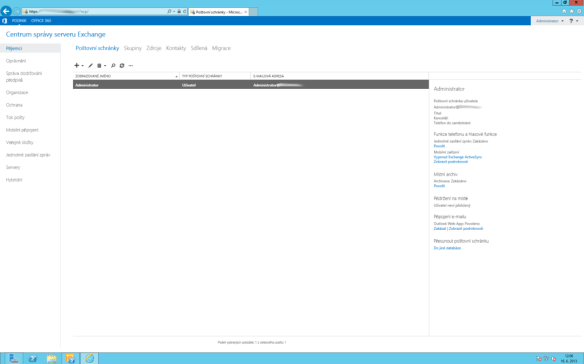Select Servery in the left navigation
Image resolution: width=584 pixels, height=364 pixels.
13,167
